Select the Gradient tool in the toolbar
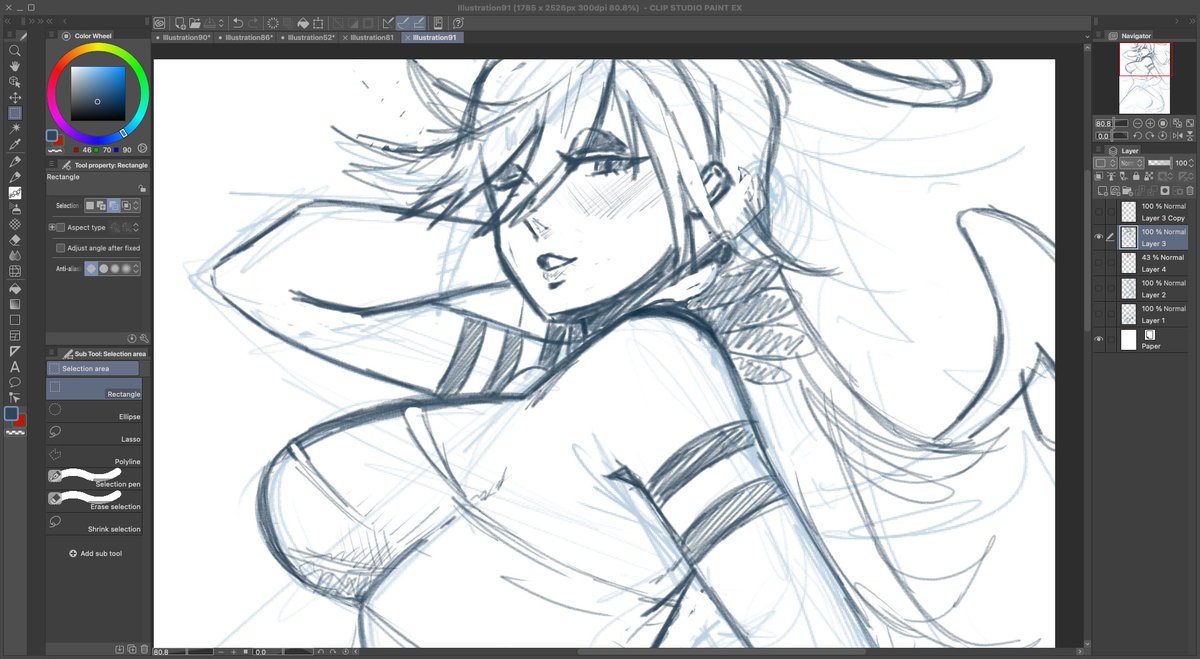1200x659 pixels. pyautogui.click(x=14, y=303)
